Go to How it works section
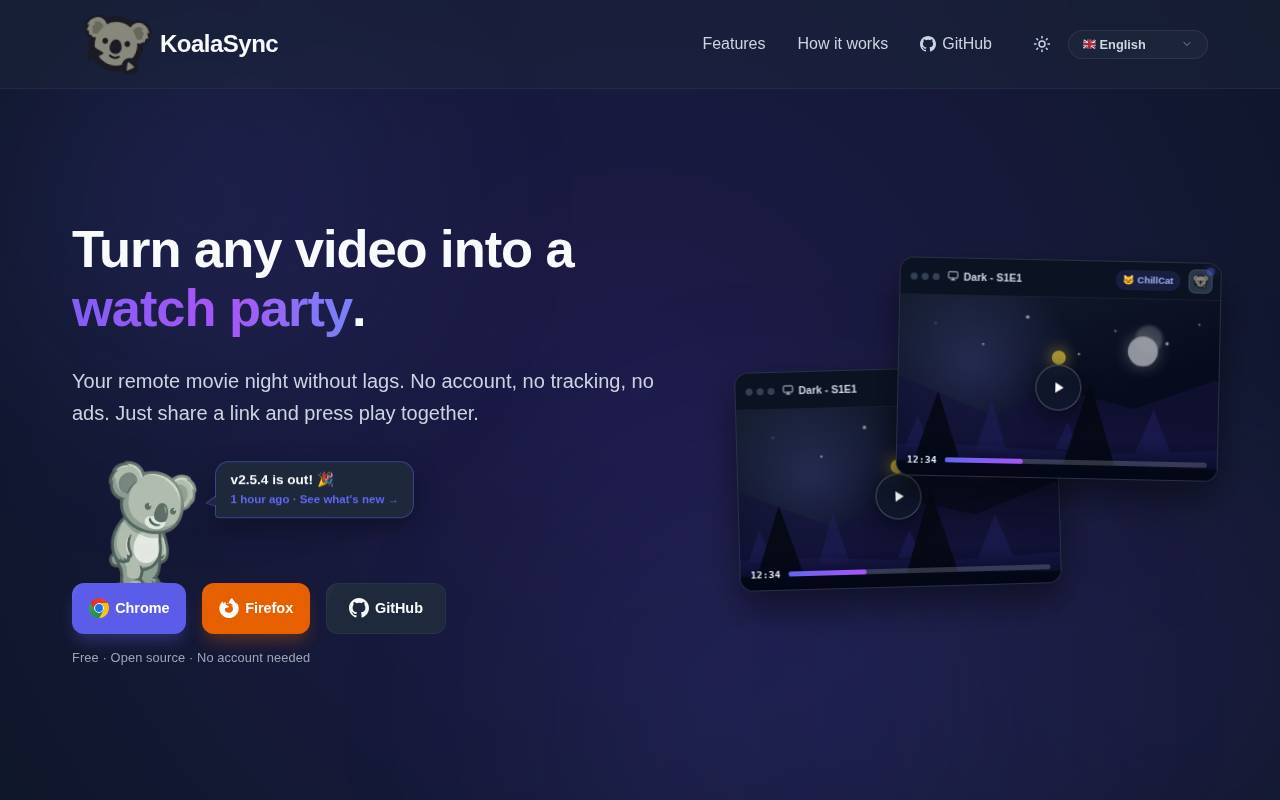Image resolution: width=1280 pixels, height=800 pixels. 843,44
